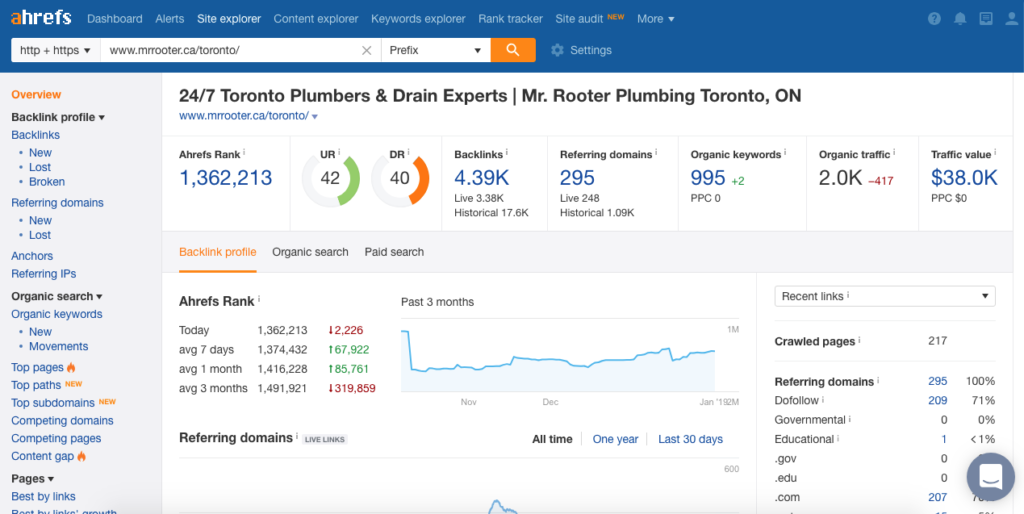The height and width of the screenshot is (514, 1024).
Task: Click the Overview link in the sidebar
Action: tap(36, 95)
